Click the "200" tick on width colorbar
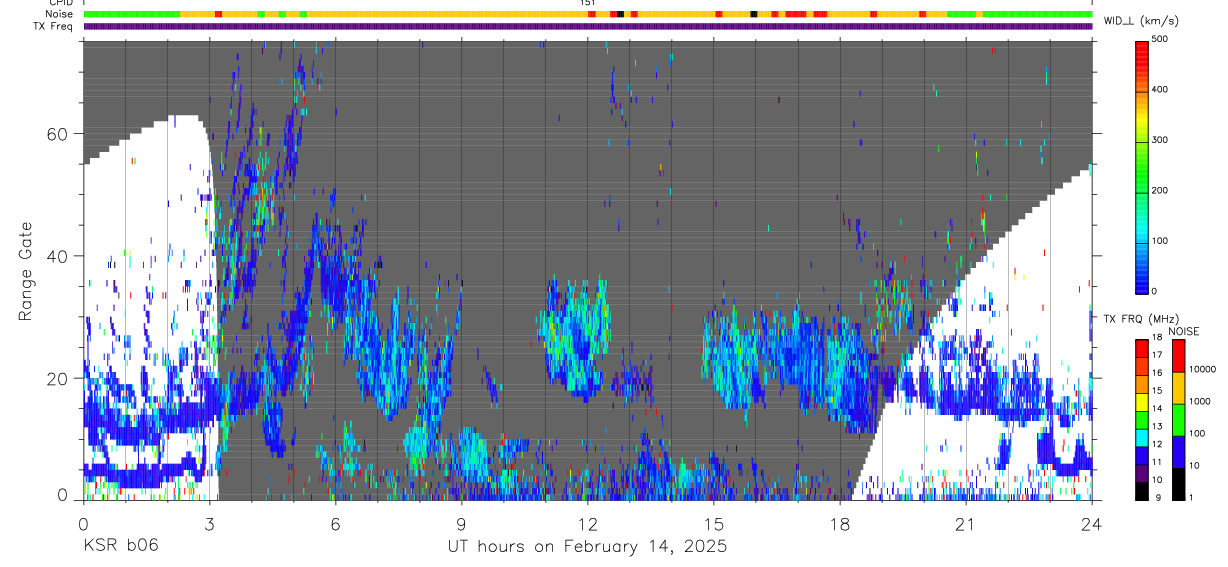The image size is (1228, 567). (1161, 190)
